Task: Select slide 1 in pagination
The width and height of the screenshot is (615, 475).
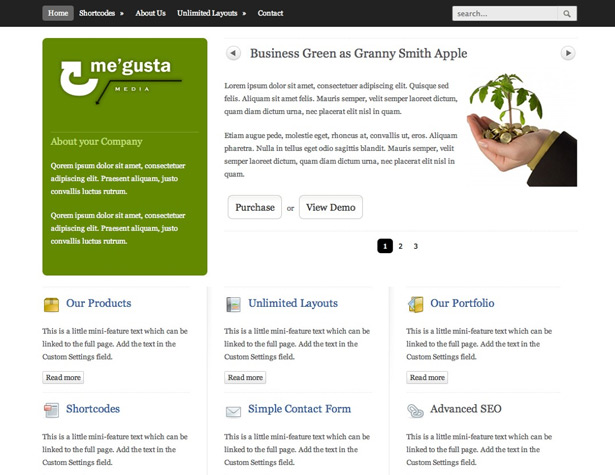Action: click(385, 246)
